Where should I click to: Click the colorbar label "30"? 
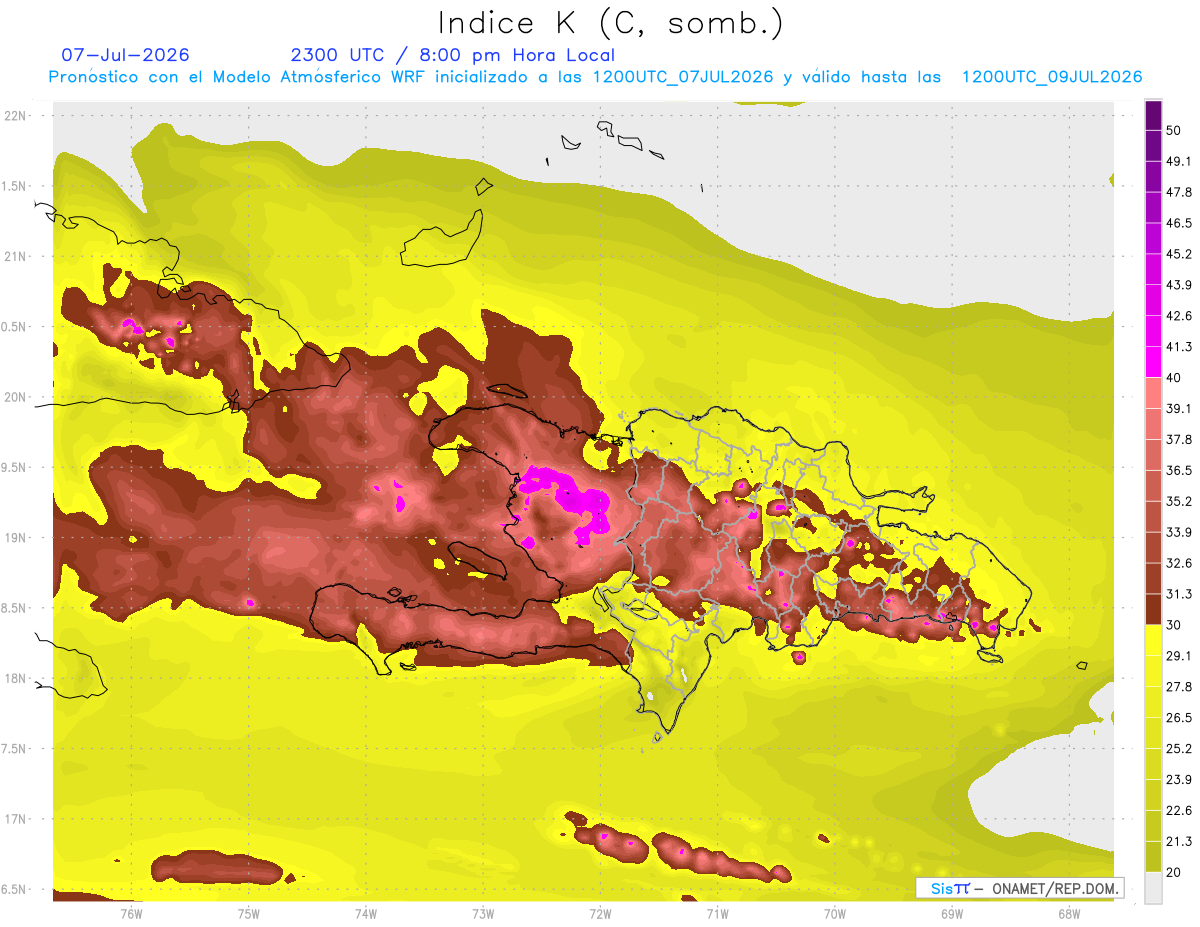pyautogui.click(x=1174, y=625)
